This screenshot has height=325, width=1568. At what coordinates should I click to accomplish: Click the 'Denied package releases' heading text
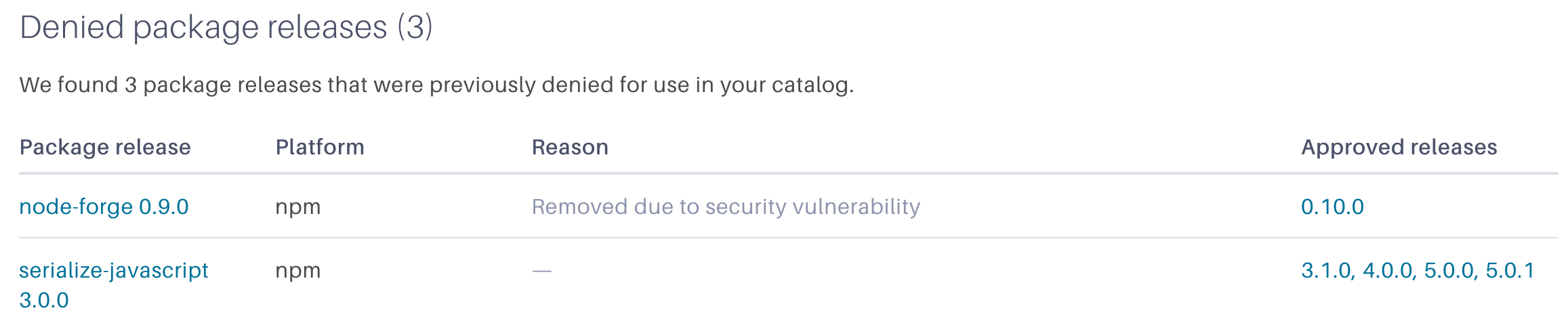[203, 28]
